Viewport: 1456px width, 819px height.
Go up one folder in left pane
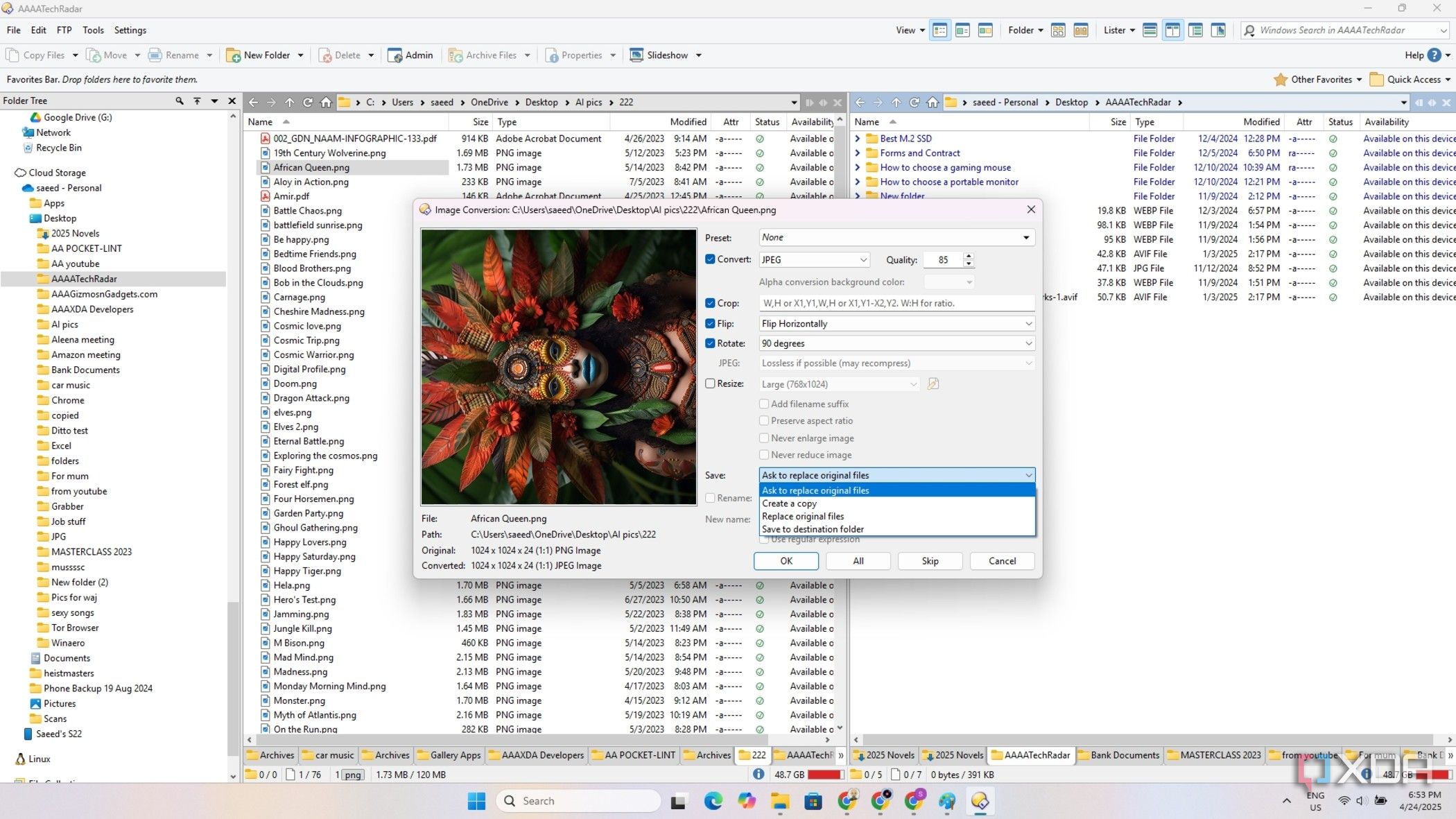point(290,102)
